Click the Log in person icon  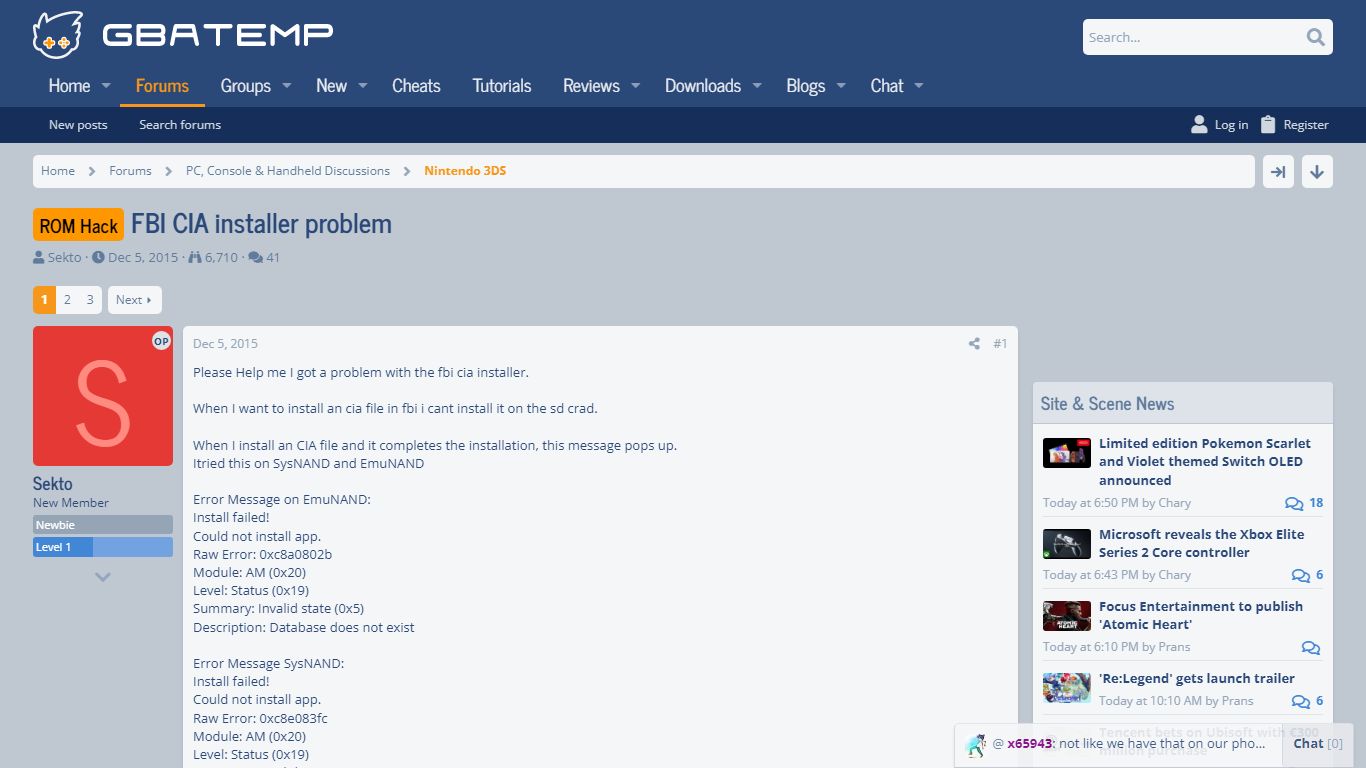coord(1199,124)
